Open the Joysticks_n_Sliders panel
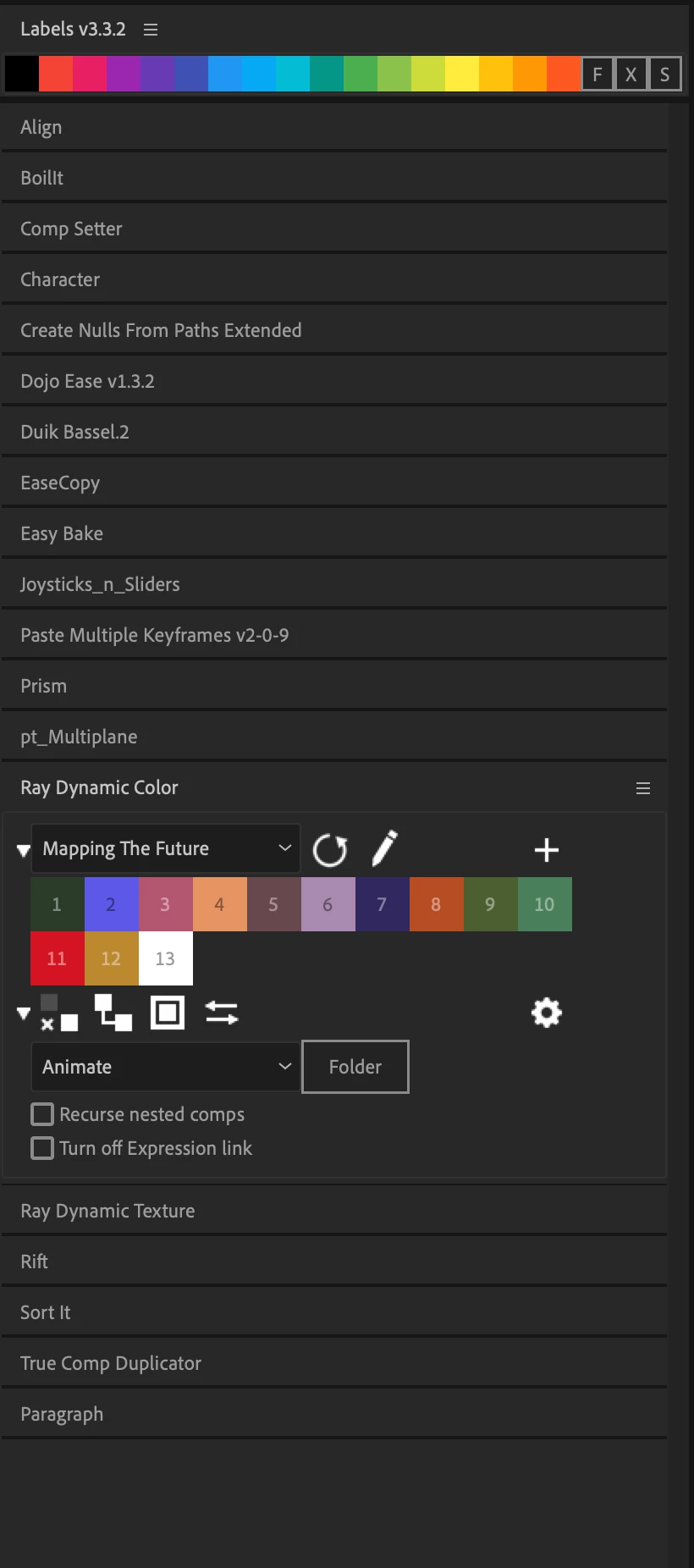The width and height of the screenshot is (694, 1568). coord(334,584)
